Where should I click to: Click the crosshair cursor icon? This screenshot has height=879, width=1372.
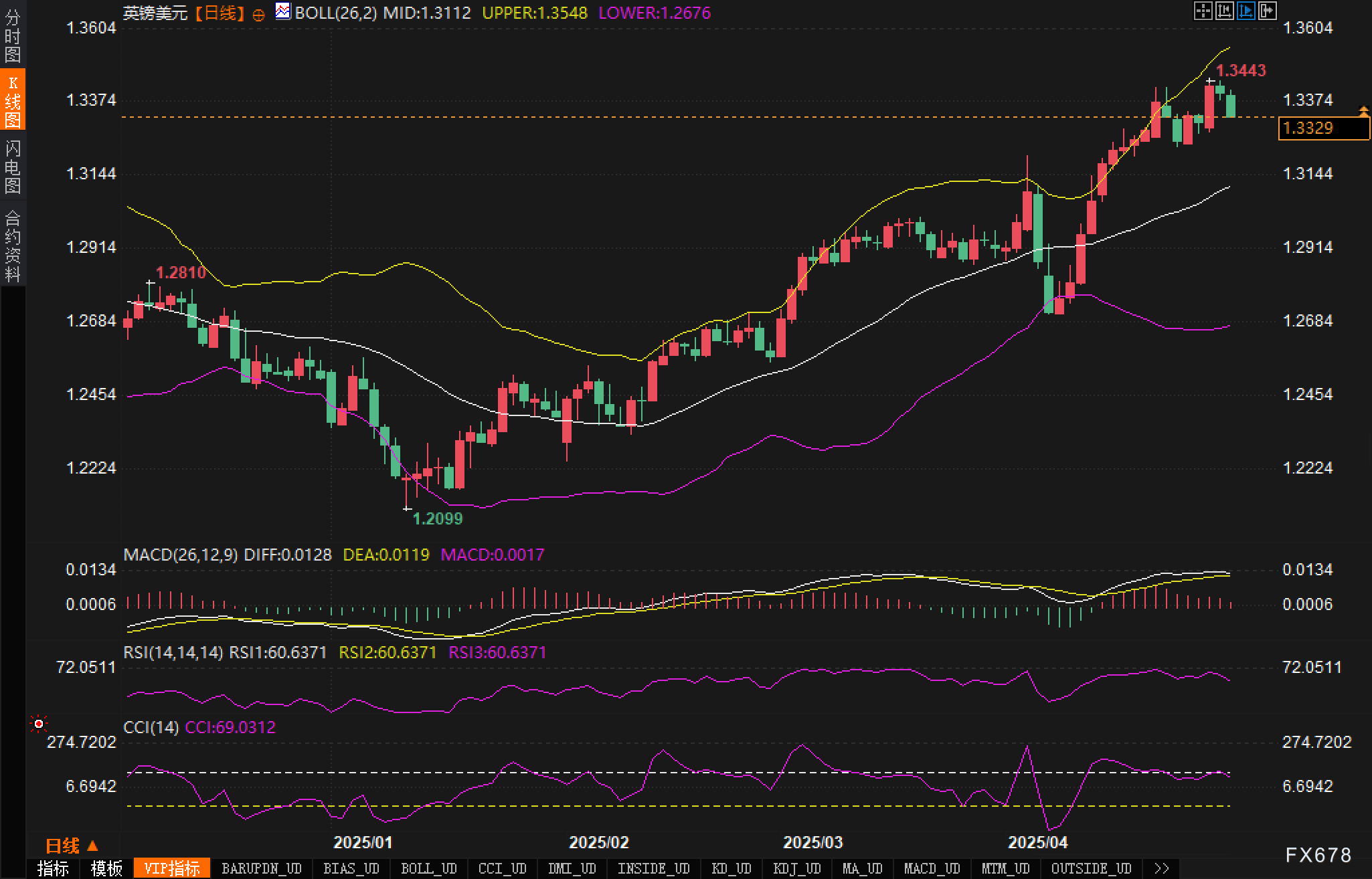coord(1203,11)
